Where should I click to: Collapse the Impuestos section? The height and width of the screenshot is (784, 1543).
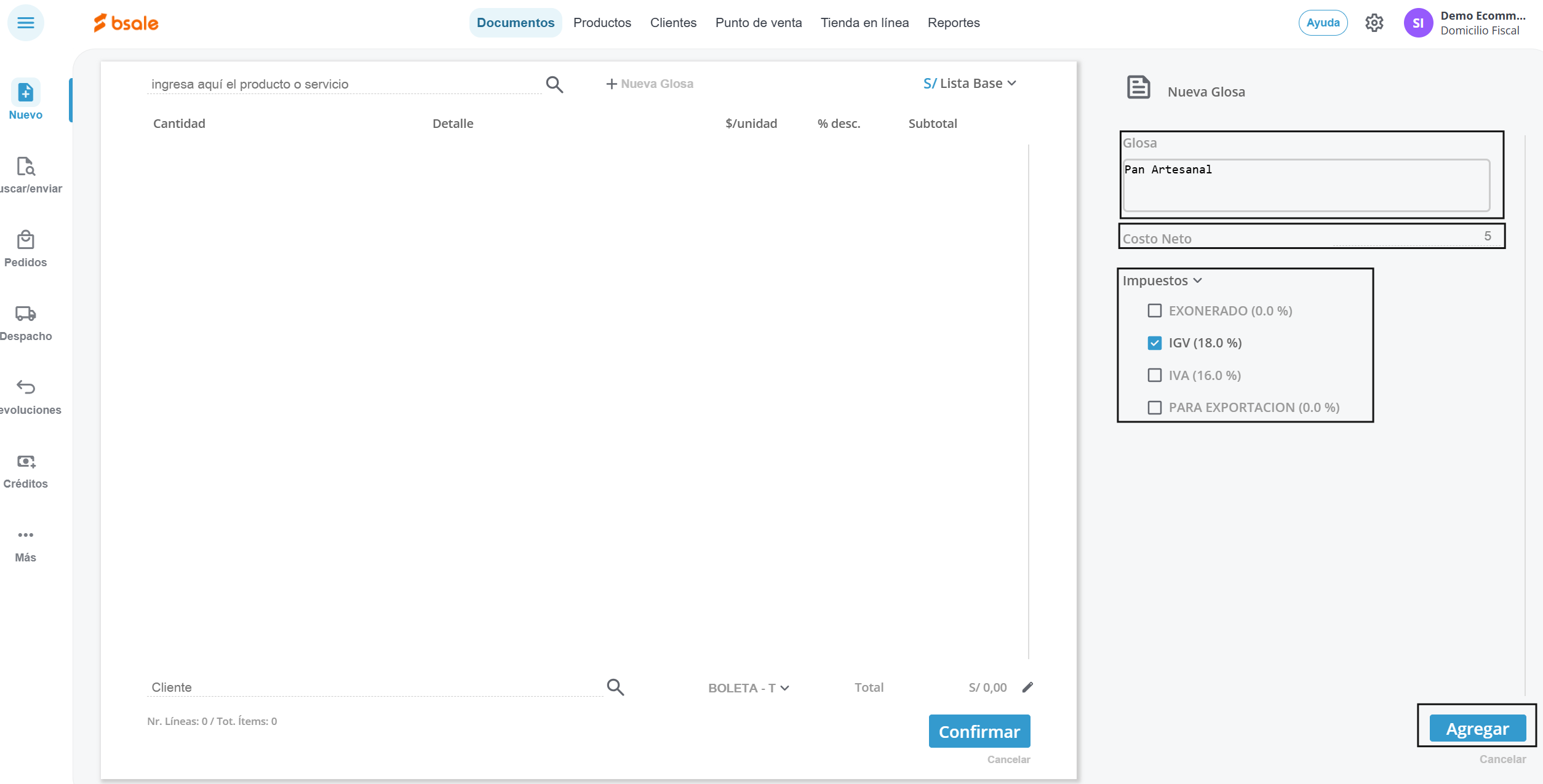tap(1162, 280)
